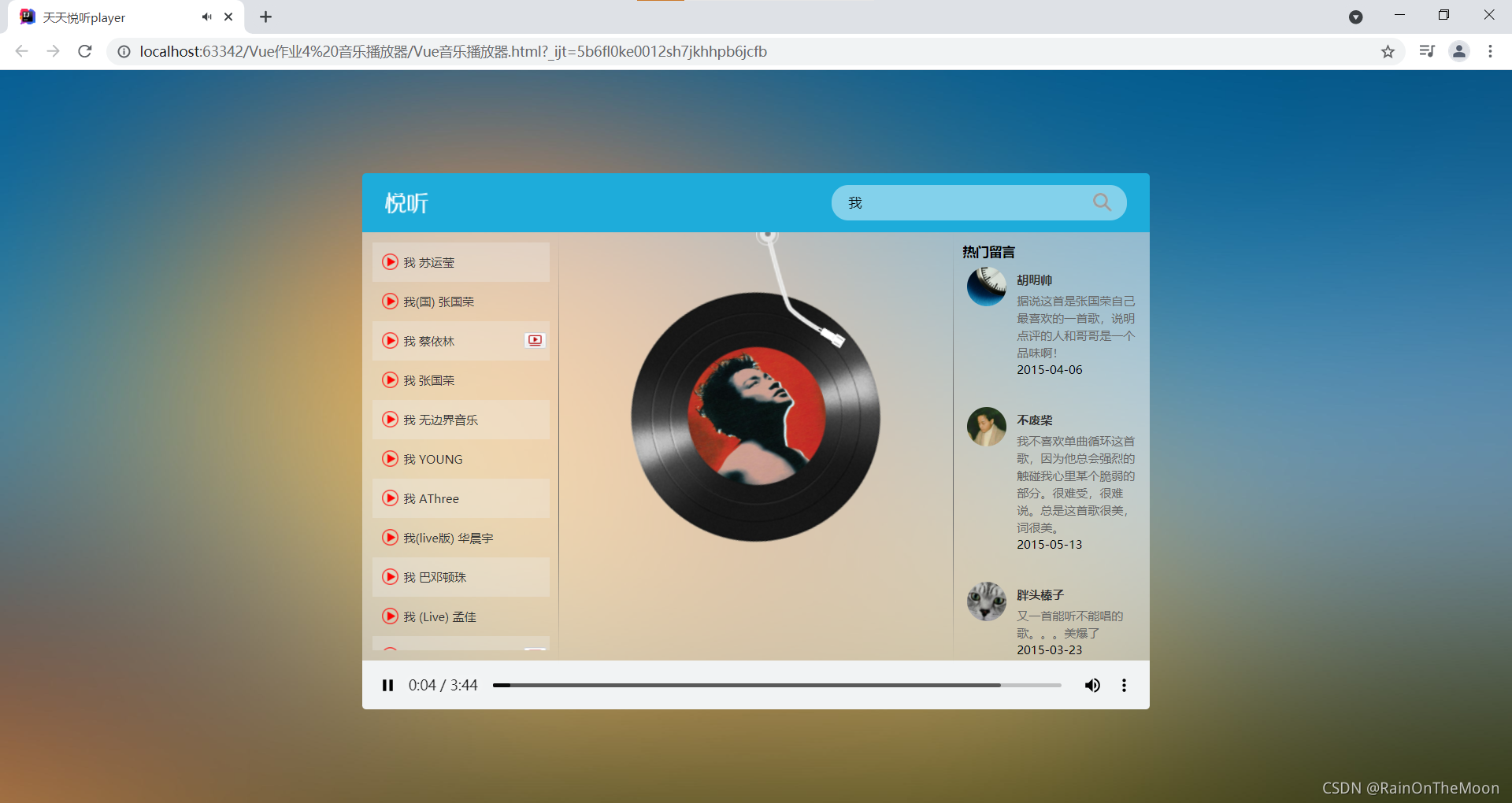Go forward in browser history

pos(53,51)
